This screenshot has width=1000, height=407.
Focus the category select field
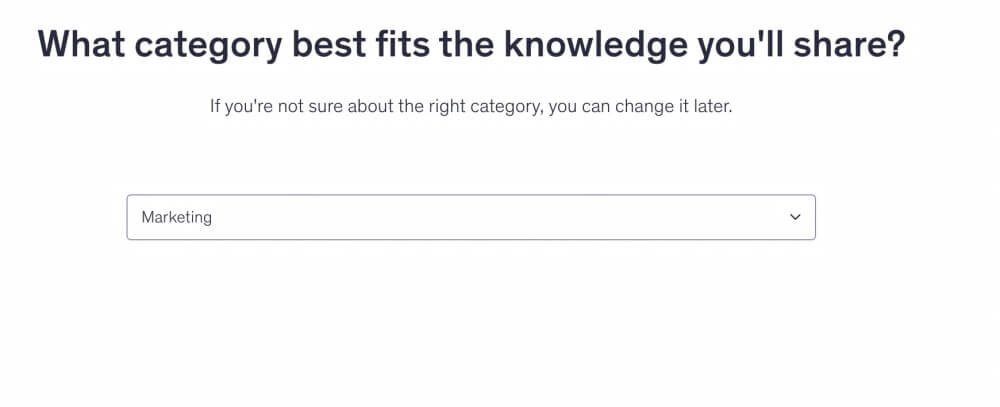tap(470, 217)
